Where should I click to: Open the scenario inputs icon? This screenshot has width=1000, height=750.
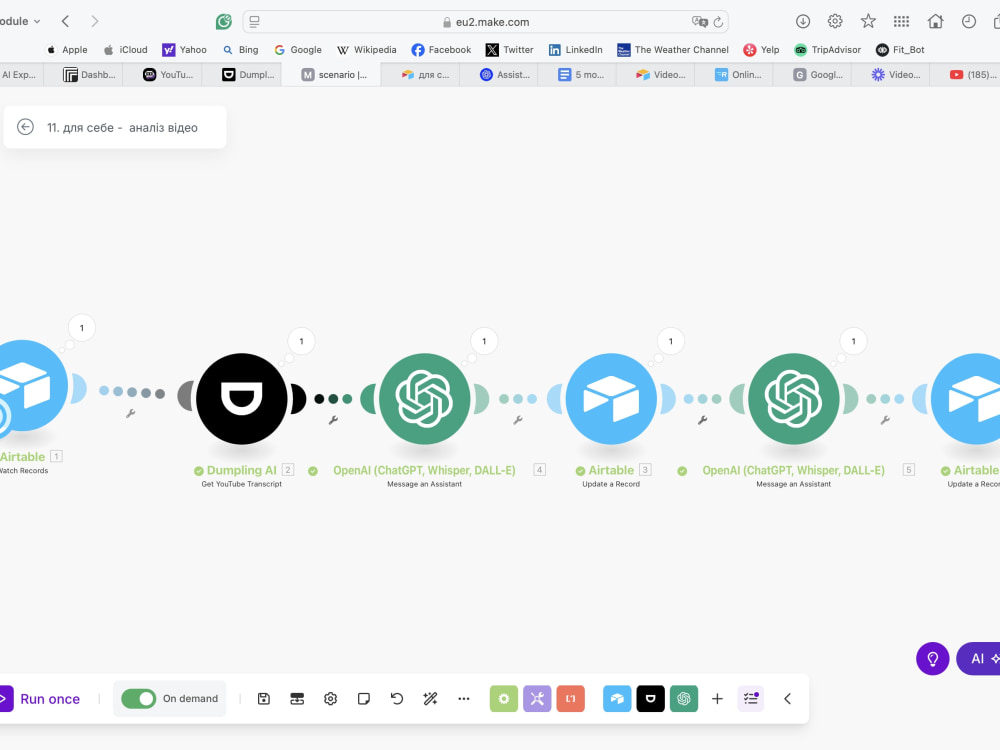pyautogui.click(x=297, y=699)
